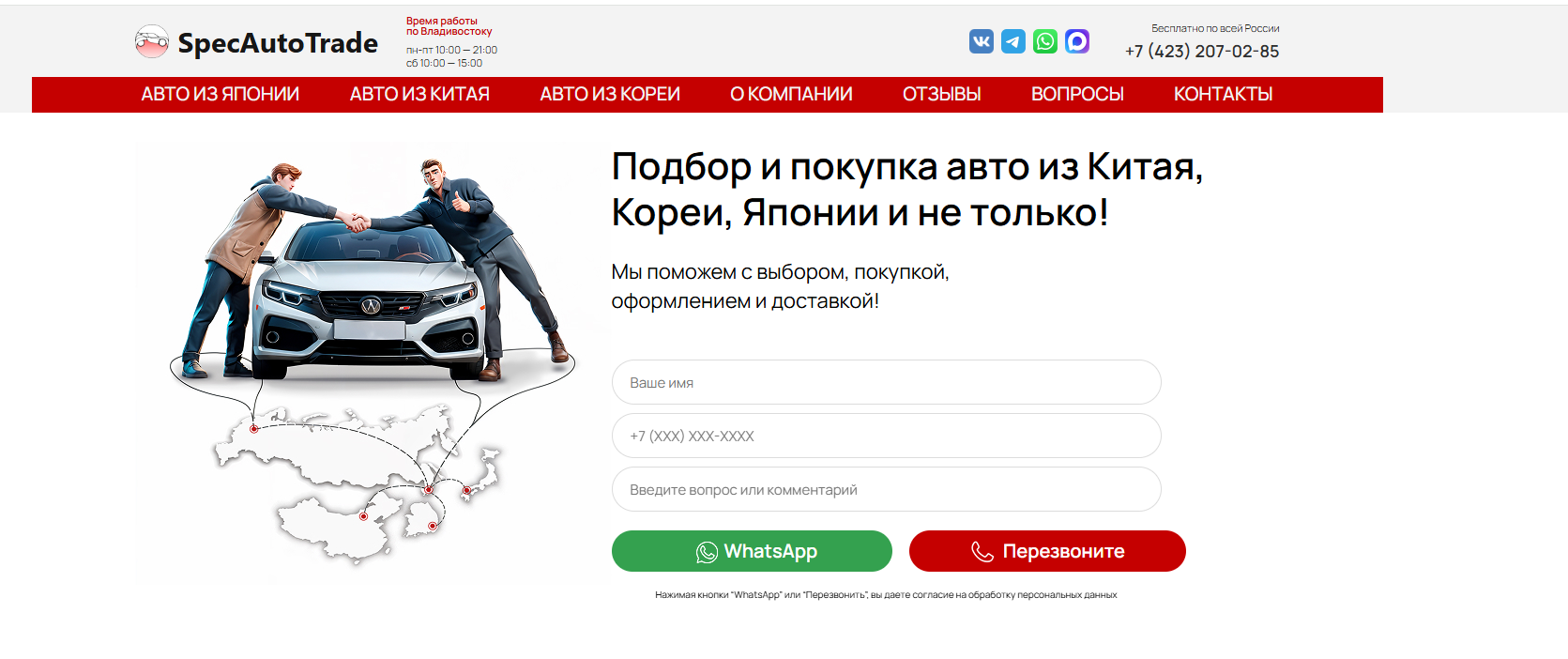
Task: Go to О КОМПАНИИ page
Action: (x=791, y=94)
